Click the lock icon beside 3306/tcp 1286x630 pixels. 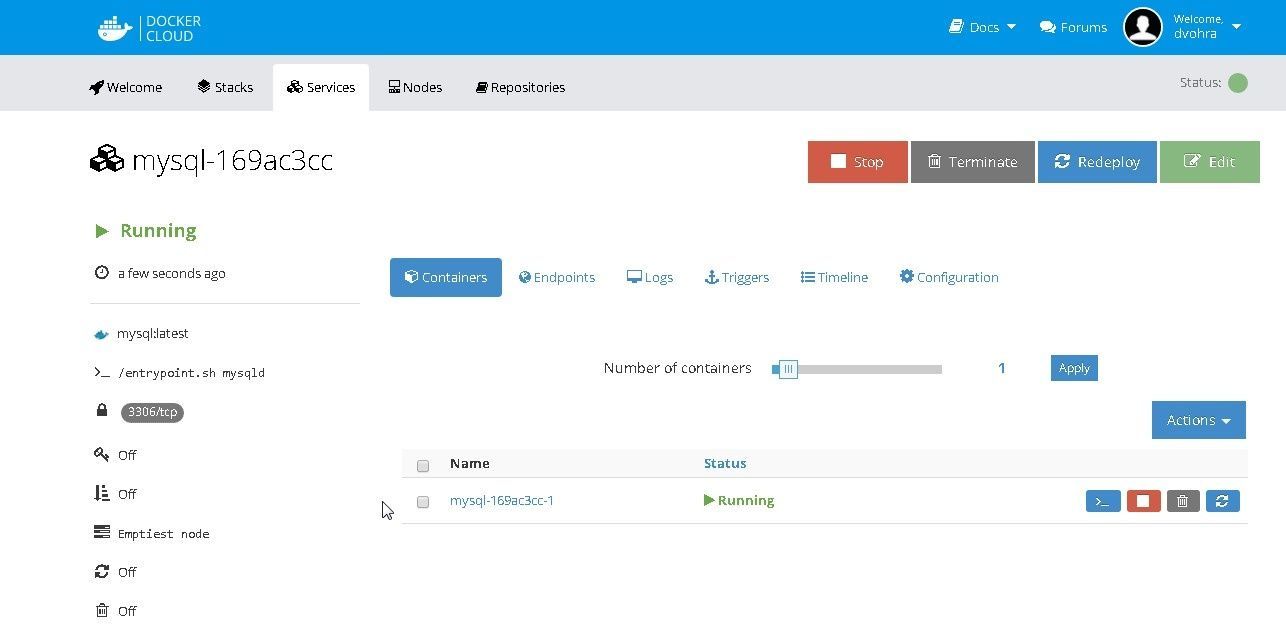[x=101, y=410]
